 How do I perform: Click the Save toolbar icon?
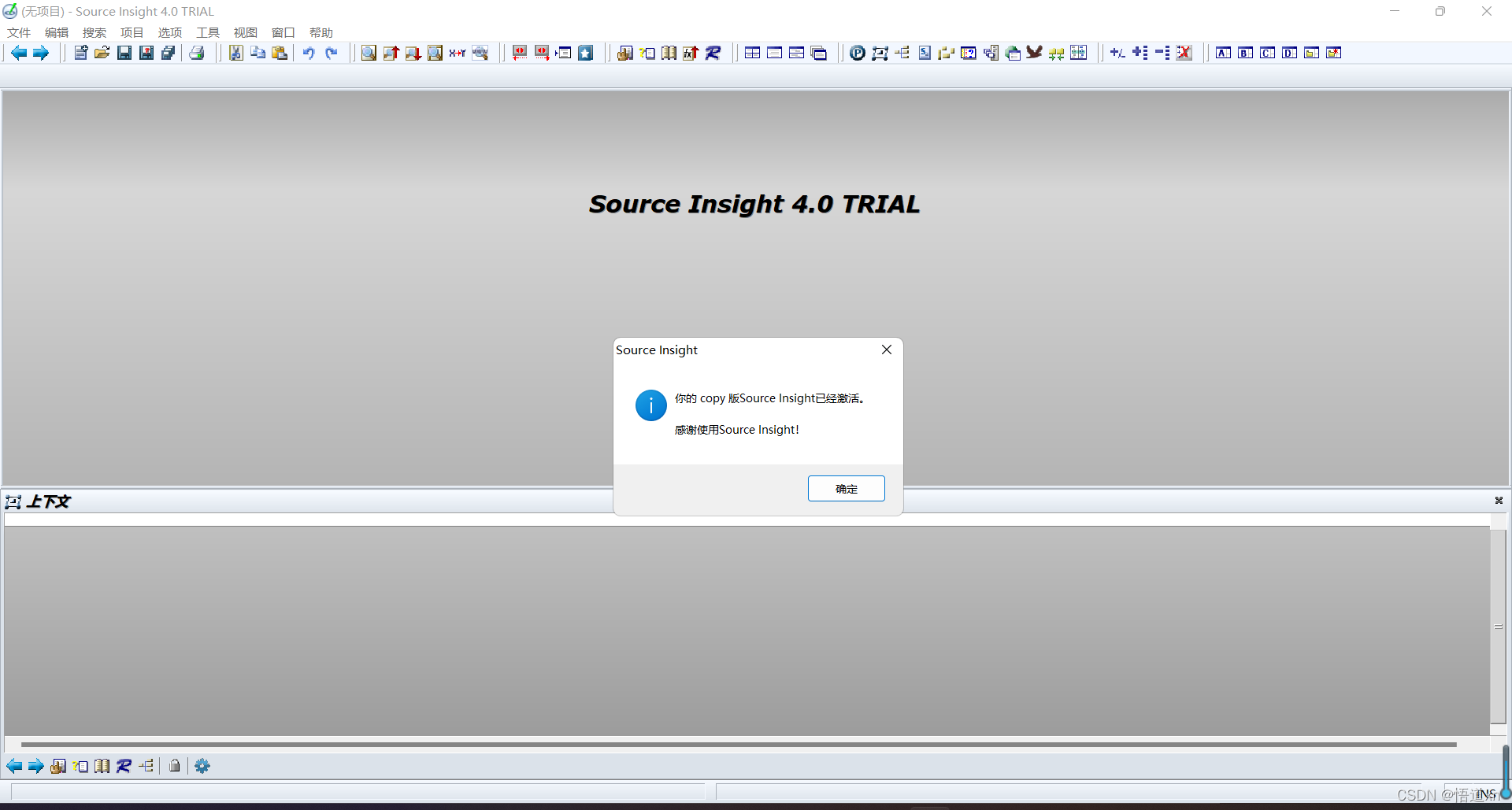point(124,53)
